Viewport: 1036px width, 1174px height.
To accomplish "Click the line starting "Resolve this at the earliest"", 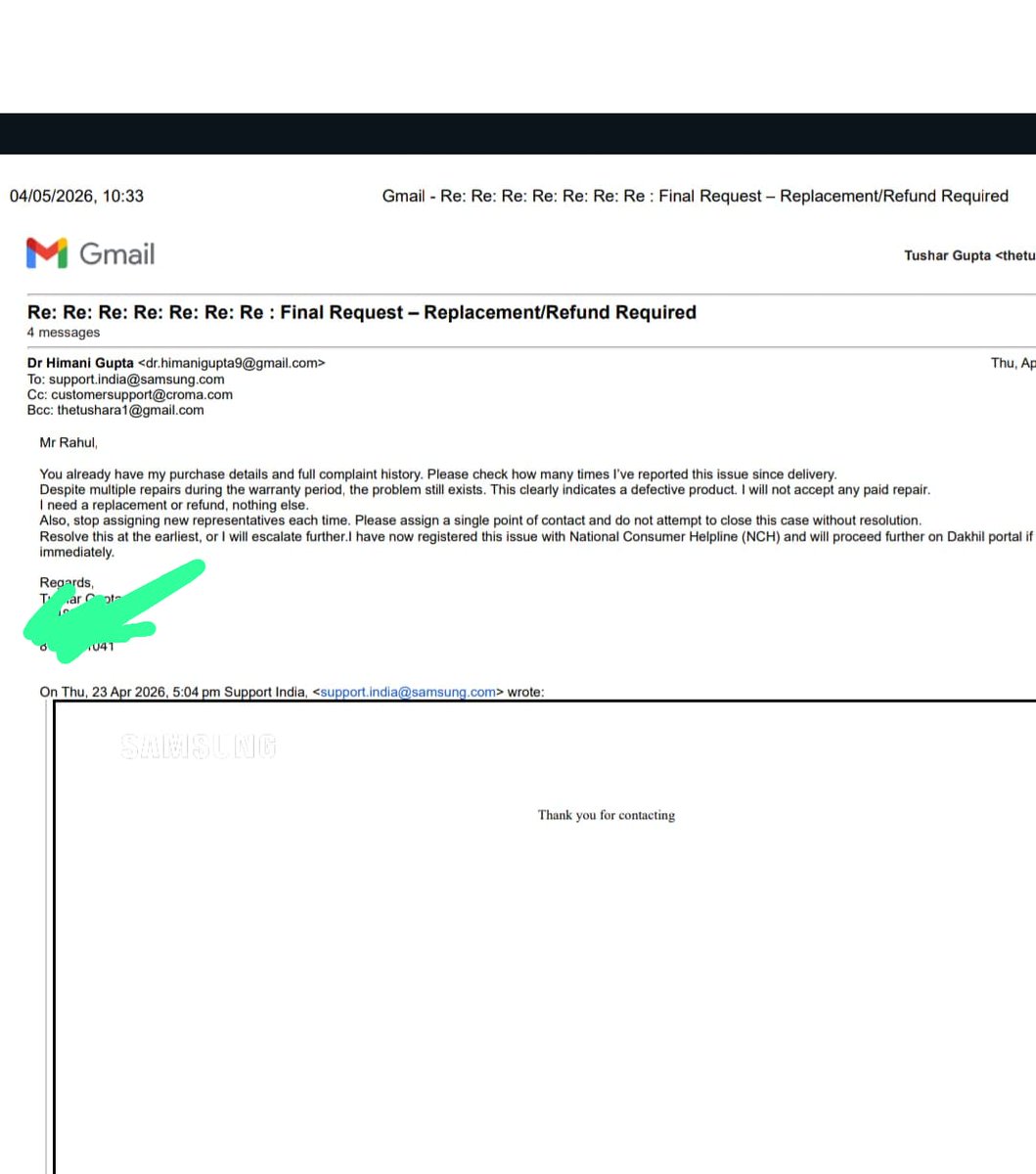I will point(537,536).
